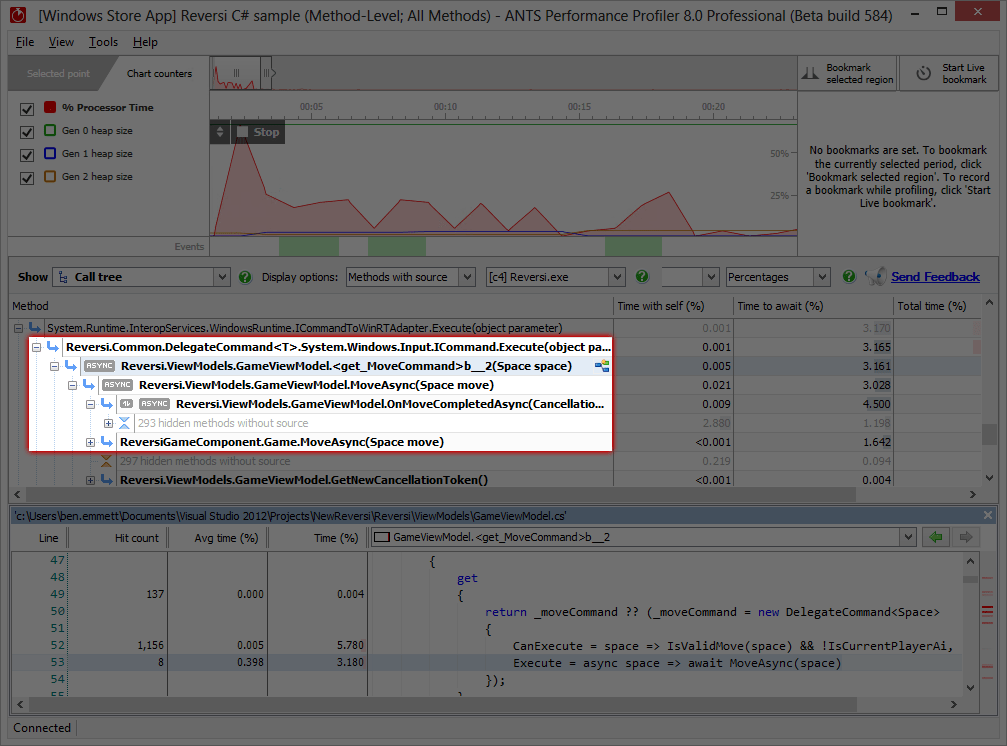
Task: Navigate back with the green left arrow
Action: [x=935, y=537]
